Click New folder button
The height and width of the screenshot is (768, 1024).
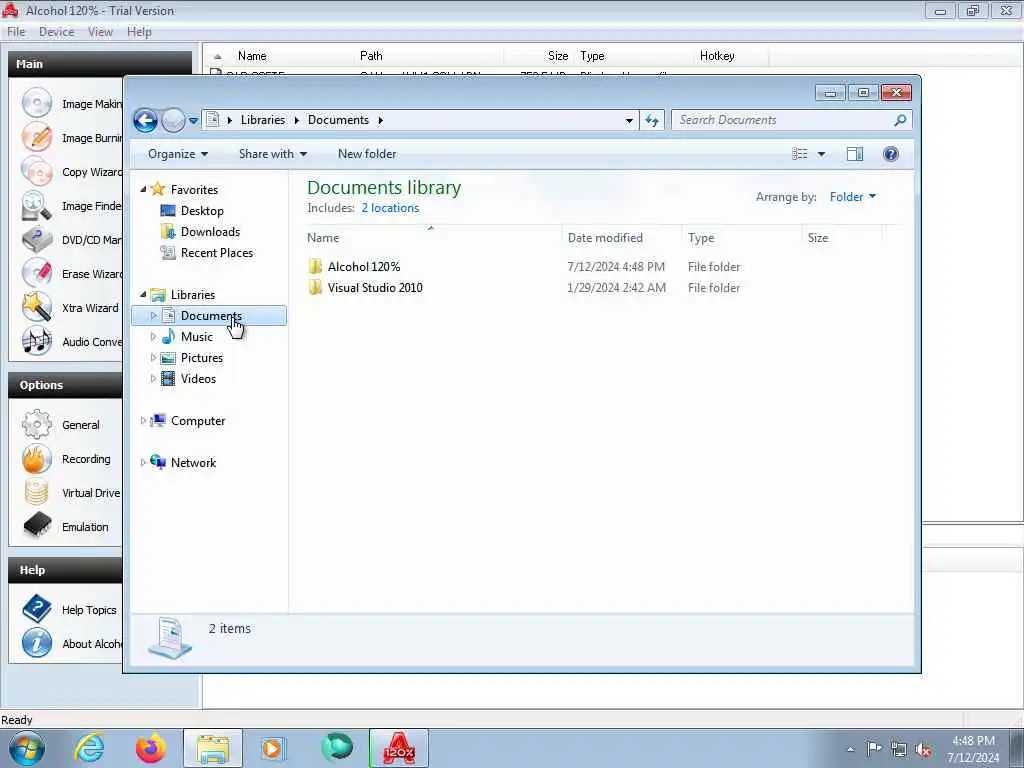366,154
